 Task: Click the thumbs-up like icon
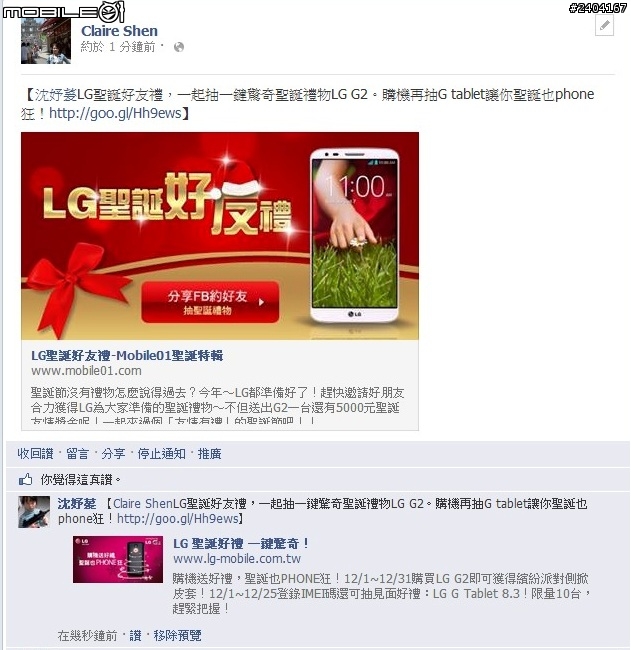click(x=25, y=480)
